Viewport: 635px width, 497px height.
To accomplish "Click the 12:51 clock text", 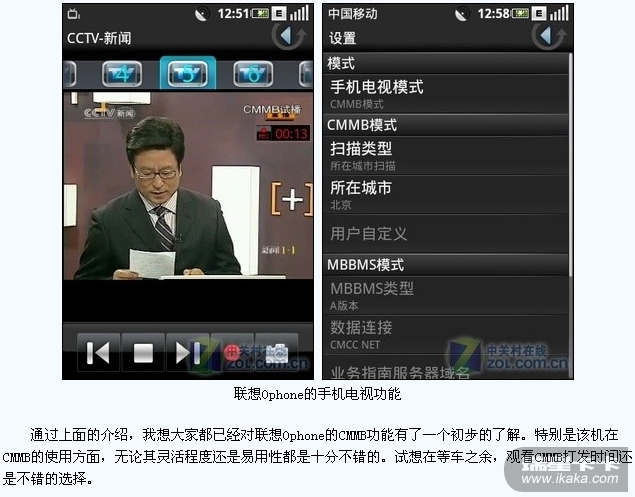I will [233, 14].
